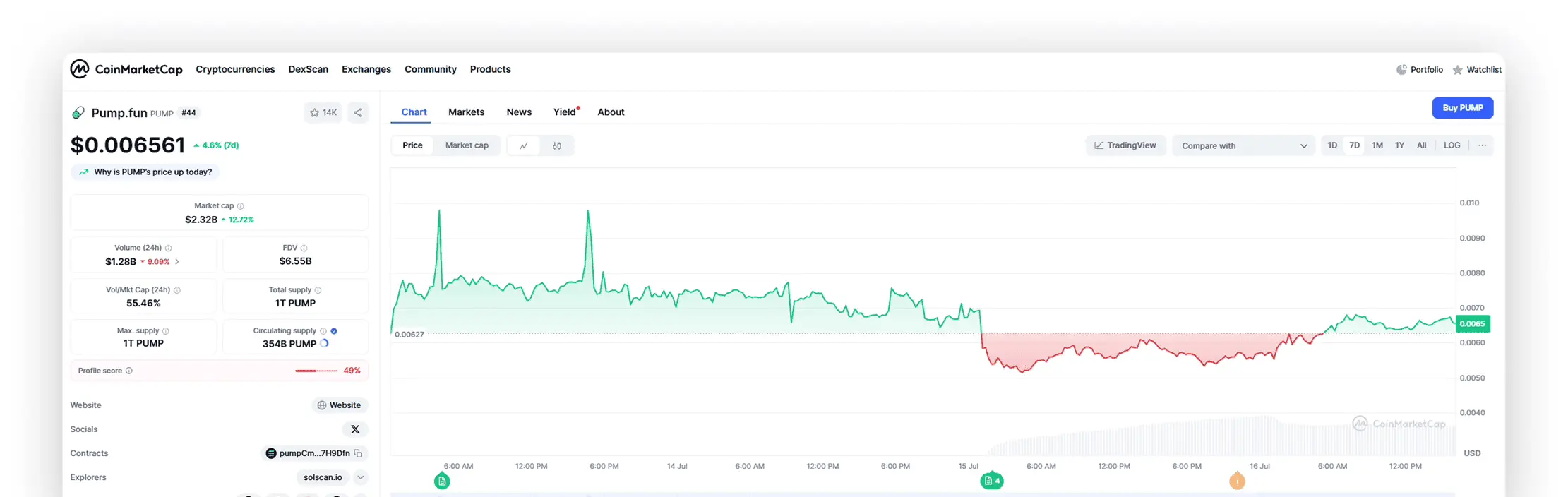This screenshot has width=1568, height=497.
Task: Set chart range to 1M
Action: 1377,145
